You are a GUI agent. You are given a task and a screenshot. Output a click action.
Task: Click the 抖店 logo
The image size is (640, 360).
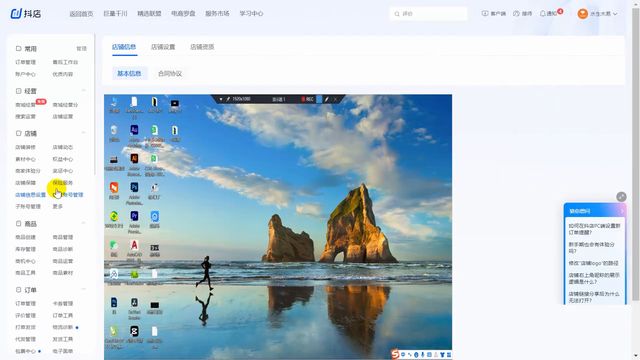[x=26, y=13]
